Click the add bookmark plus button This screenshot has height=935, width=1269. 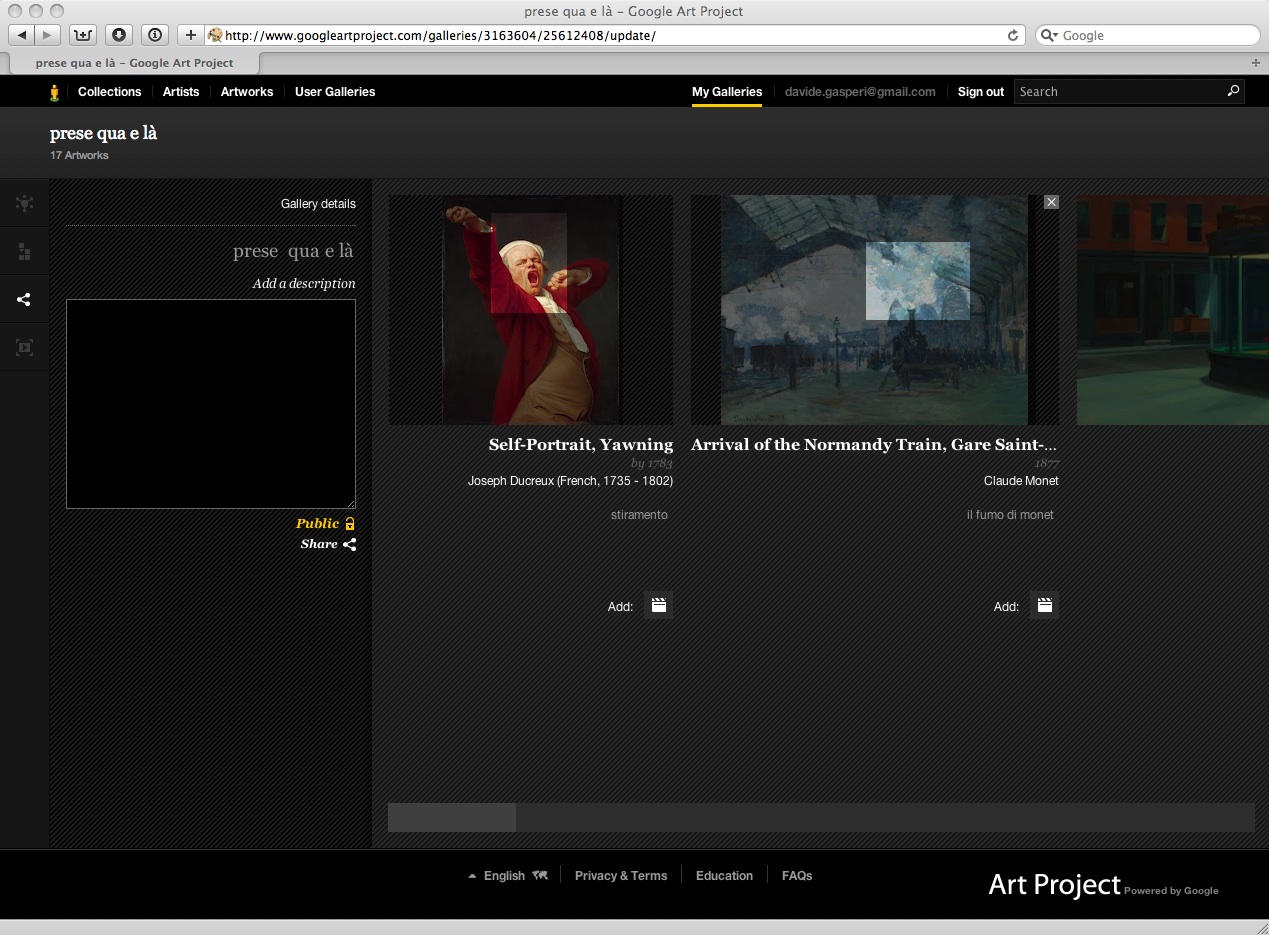click(191, 35)
